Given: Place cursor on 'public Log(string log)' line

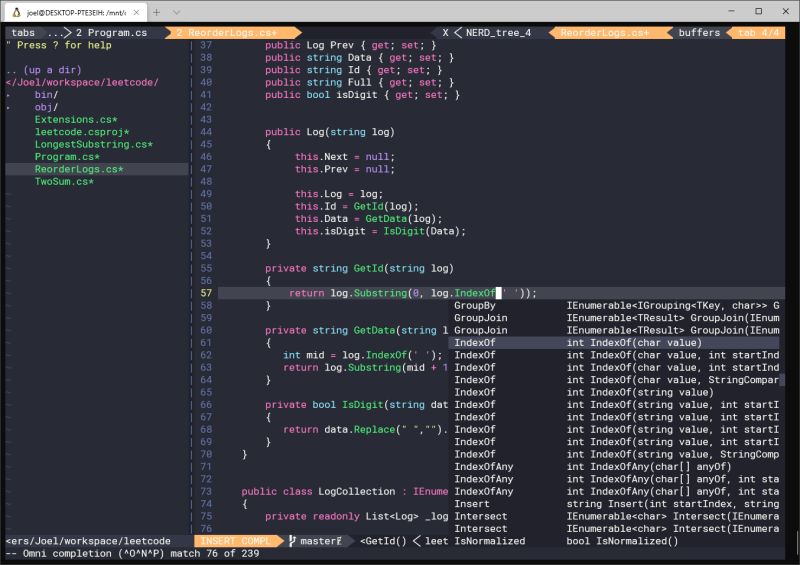Looking at the screenshot, I should [330, 132].
